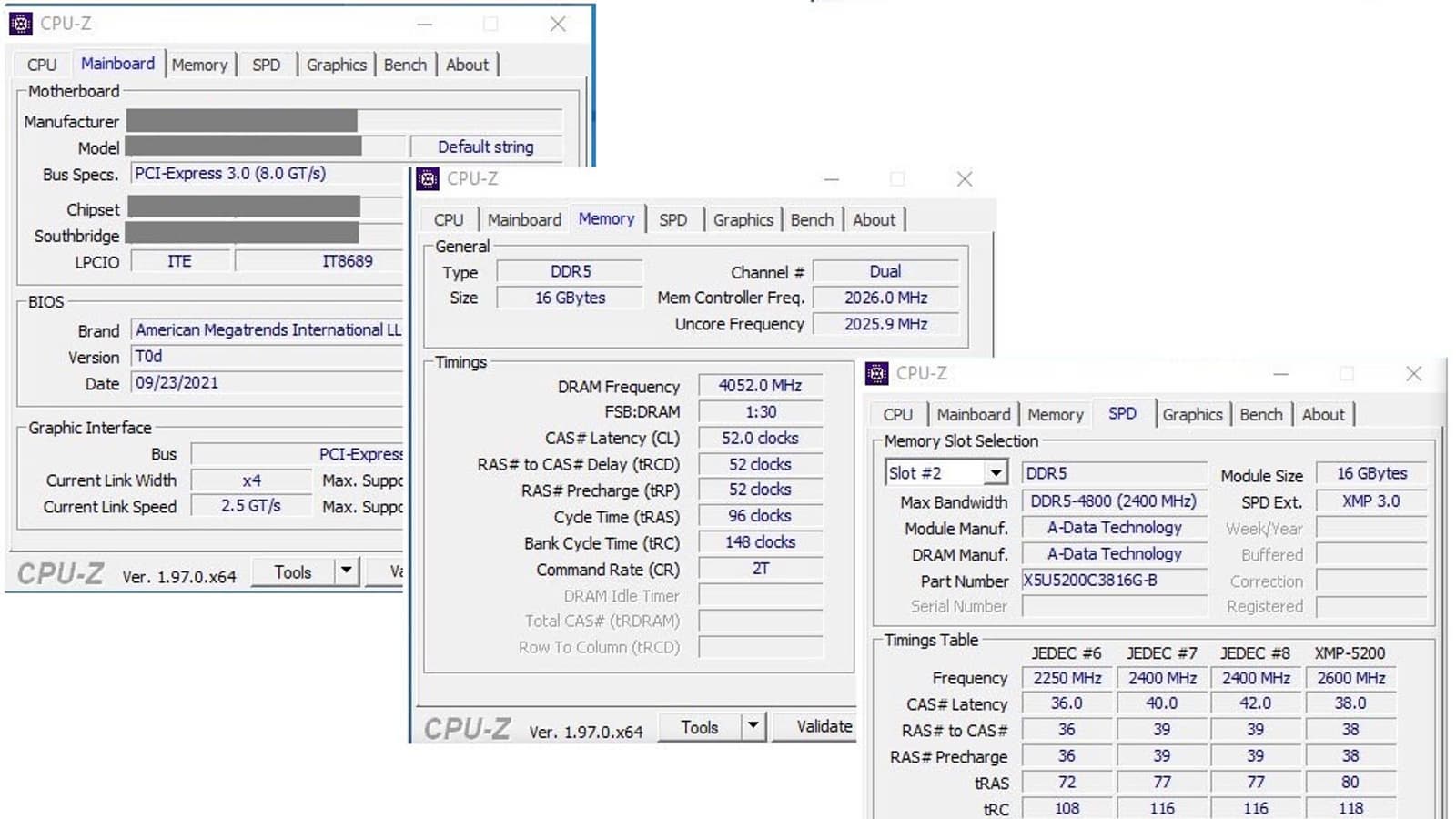
Task: Click the Bank Cycle Time 148 clocks value
Action: (761, 543)
